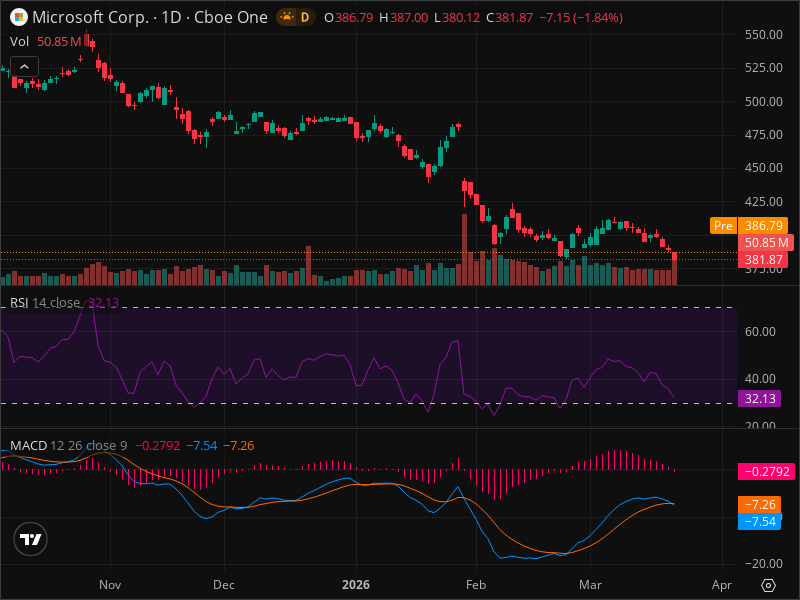Click the 450.00 price scale value
Screen dimensions: 800x600
pos(763,168)
